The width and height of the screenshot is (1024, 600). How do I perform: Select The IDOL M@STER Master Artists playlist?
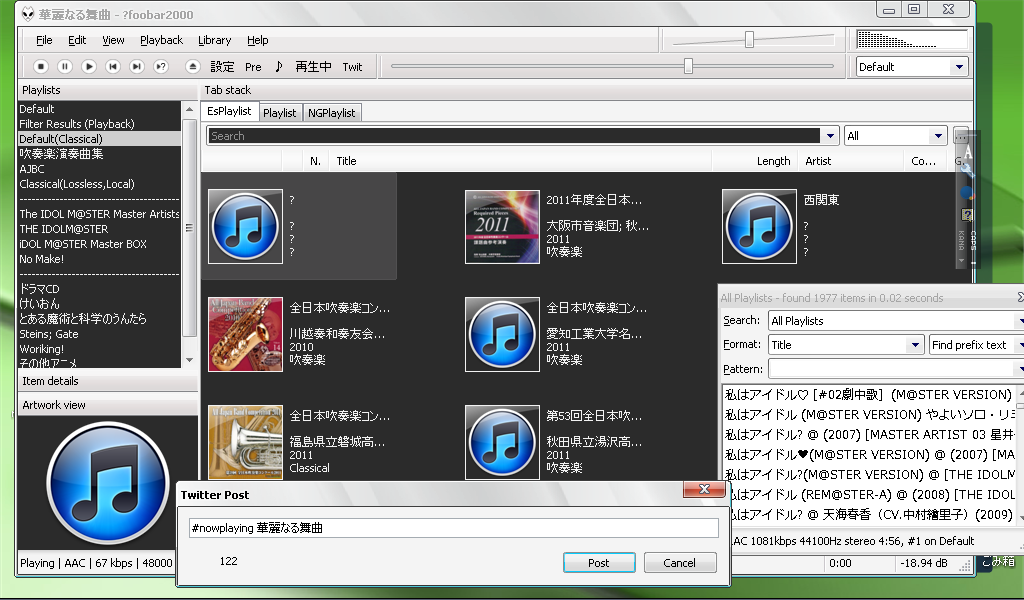99,214
